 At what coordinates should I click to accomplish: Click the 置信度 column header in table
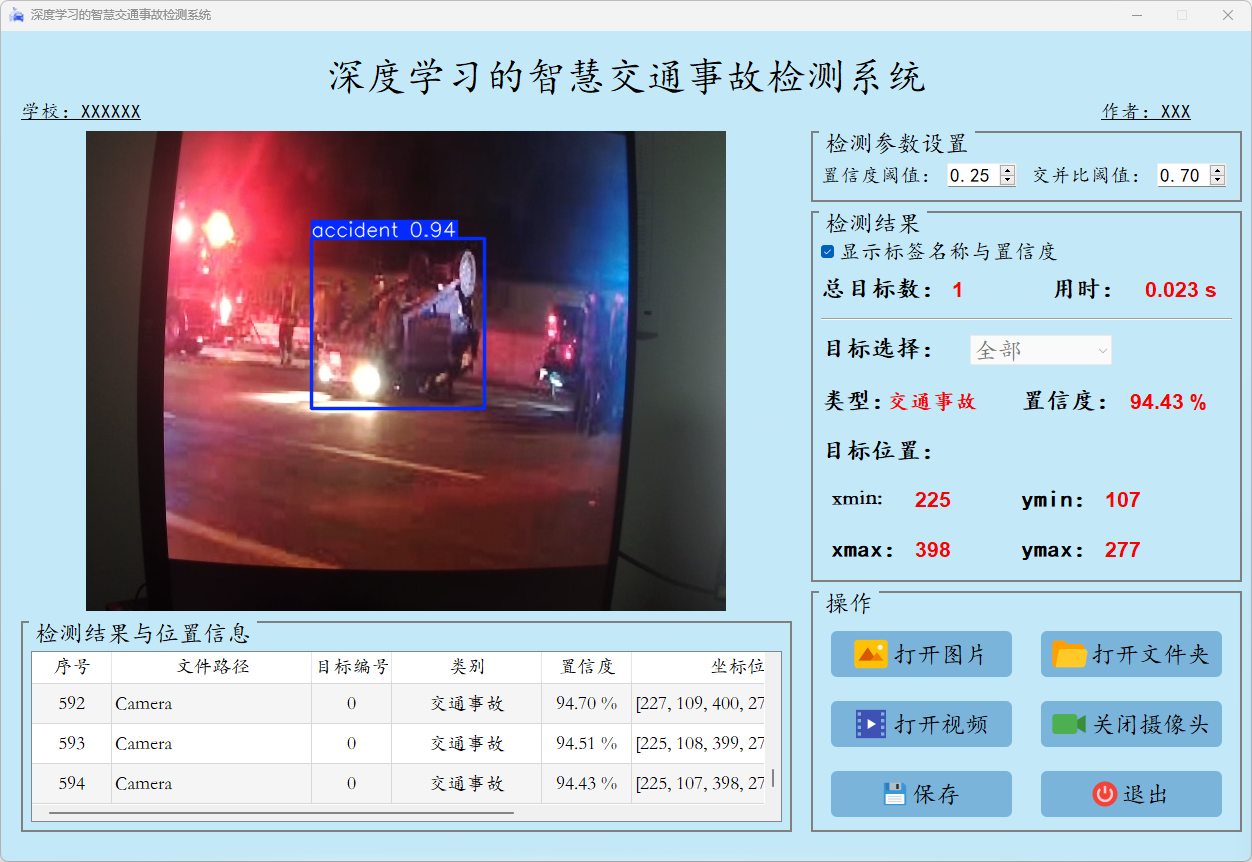click(586, 667)
